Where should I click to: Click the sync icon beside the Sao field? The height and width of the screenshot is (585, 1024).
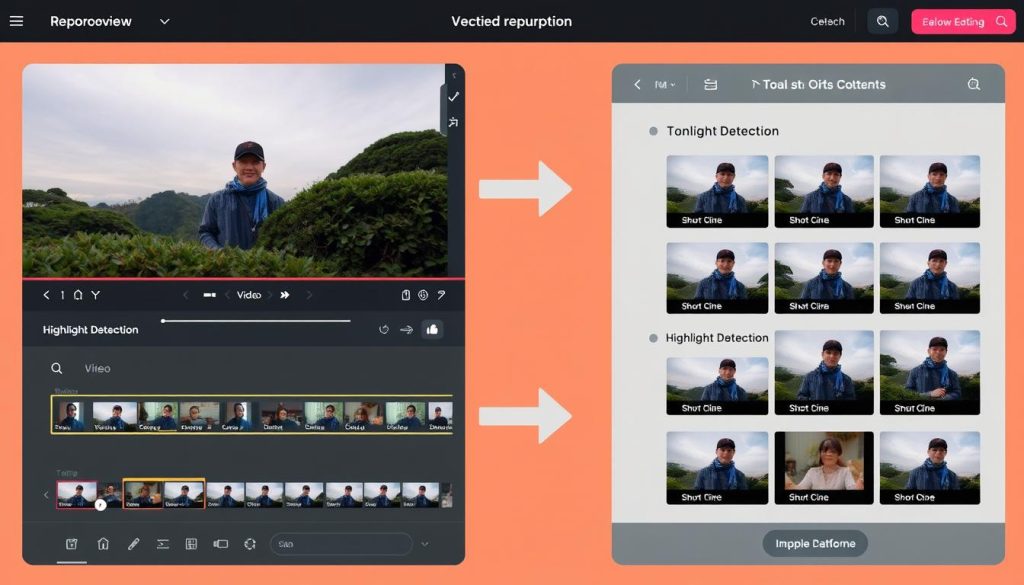[x=250, y=544]
